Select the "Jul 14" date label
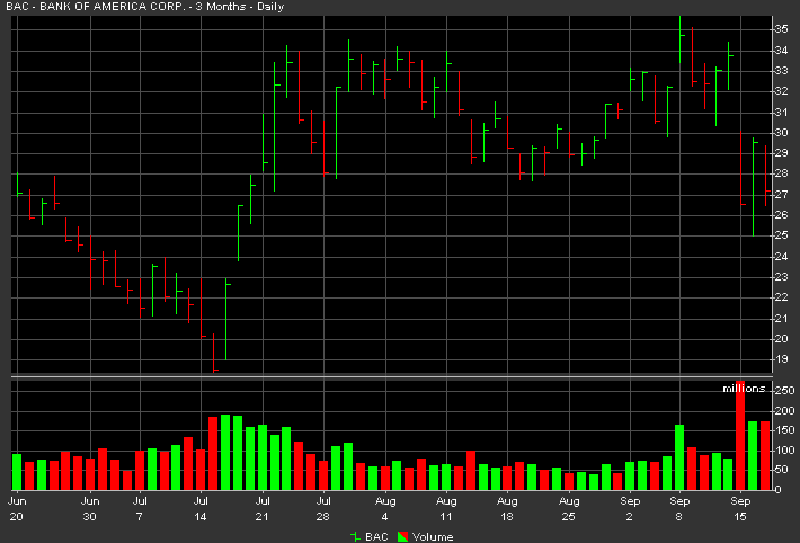The width and height of the screenshot is (800, 543). click(201, 509)
